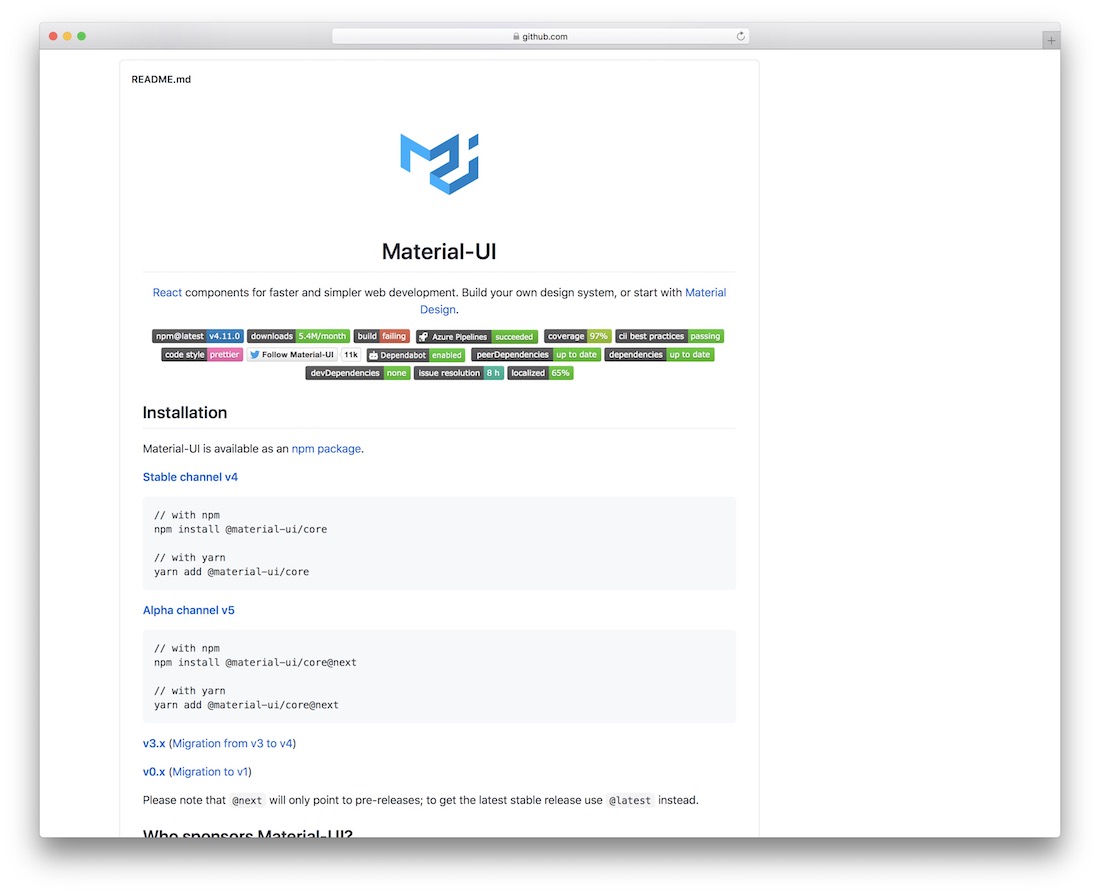The height and width of the screenshot is (894, 1100).
Task: Open the npm@latest v4.11.0 badge
Action: coord(198,336)
